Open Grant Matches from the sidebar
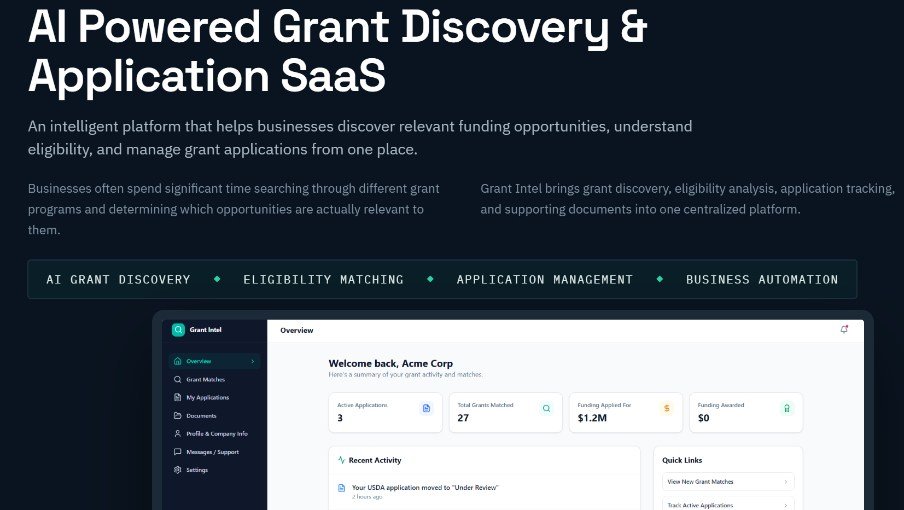 [x=214, y=379]
